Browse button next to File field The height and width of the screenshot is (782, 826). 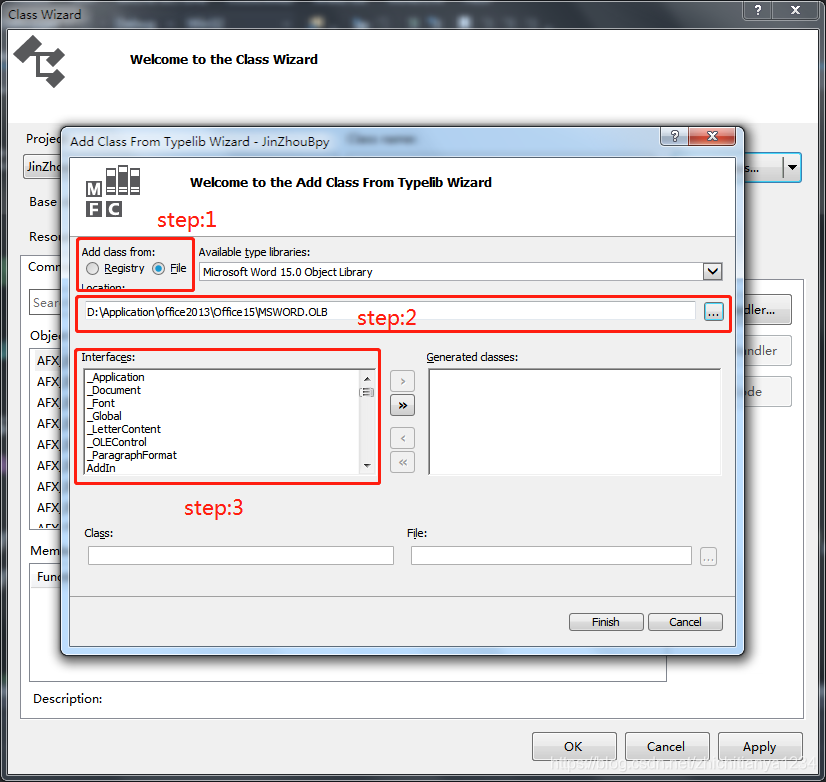[708, 556]
